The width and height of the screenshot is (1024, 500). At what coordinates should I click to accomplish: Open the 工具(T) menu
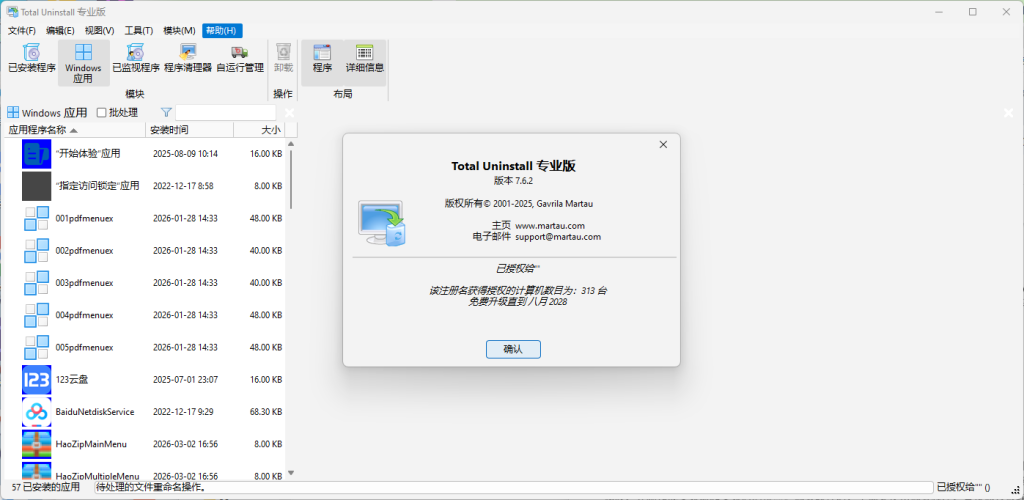point(138,31)
